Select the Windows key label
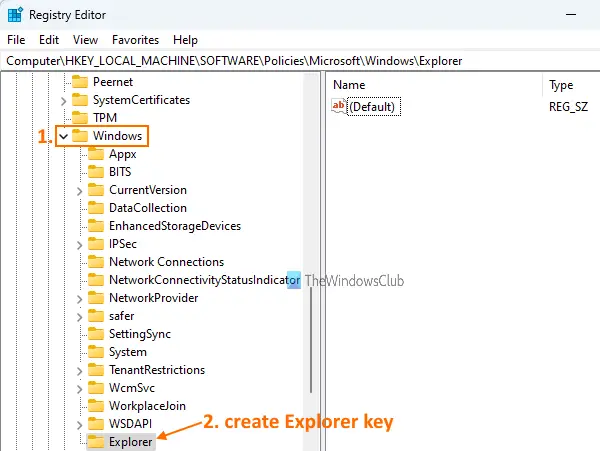Screen dimensions: 600x451 tap(117, 136)
